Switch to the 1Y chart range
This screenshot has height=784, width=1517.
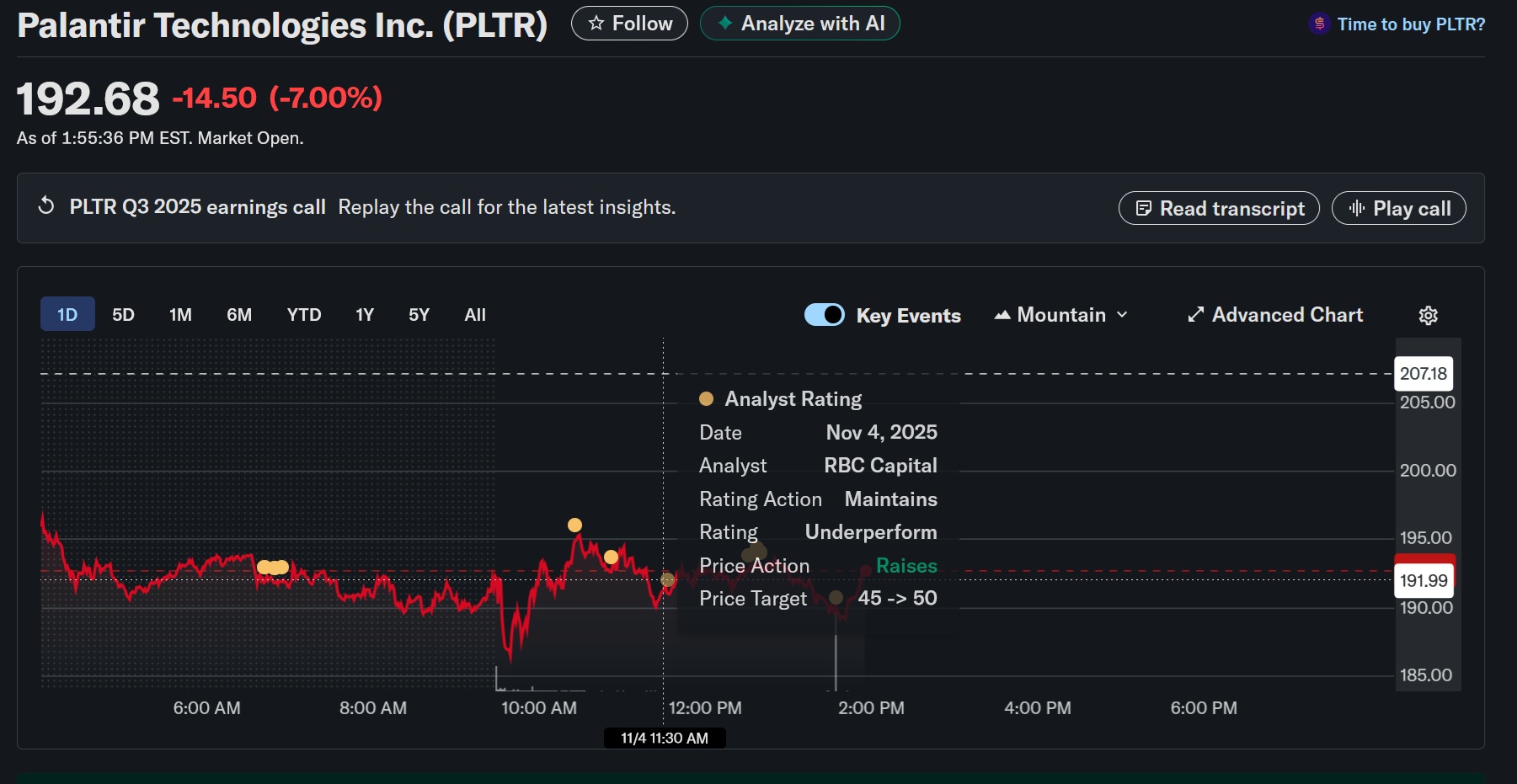(365, 314)
